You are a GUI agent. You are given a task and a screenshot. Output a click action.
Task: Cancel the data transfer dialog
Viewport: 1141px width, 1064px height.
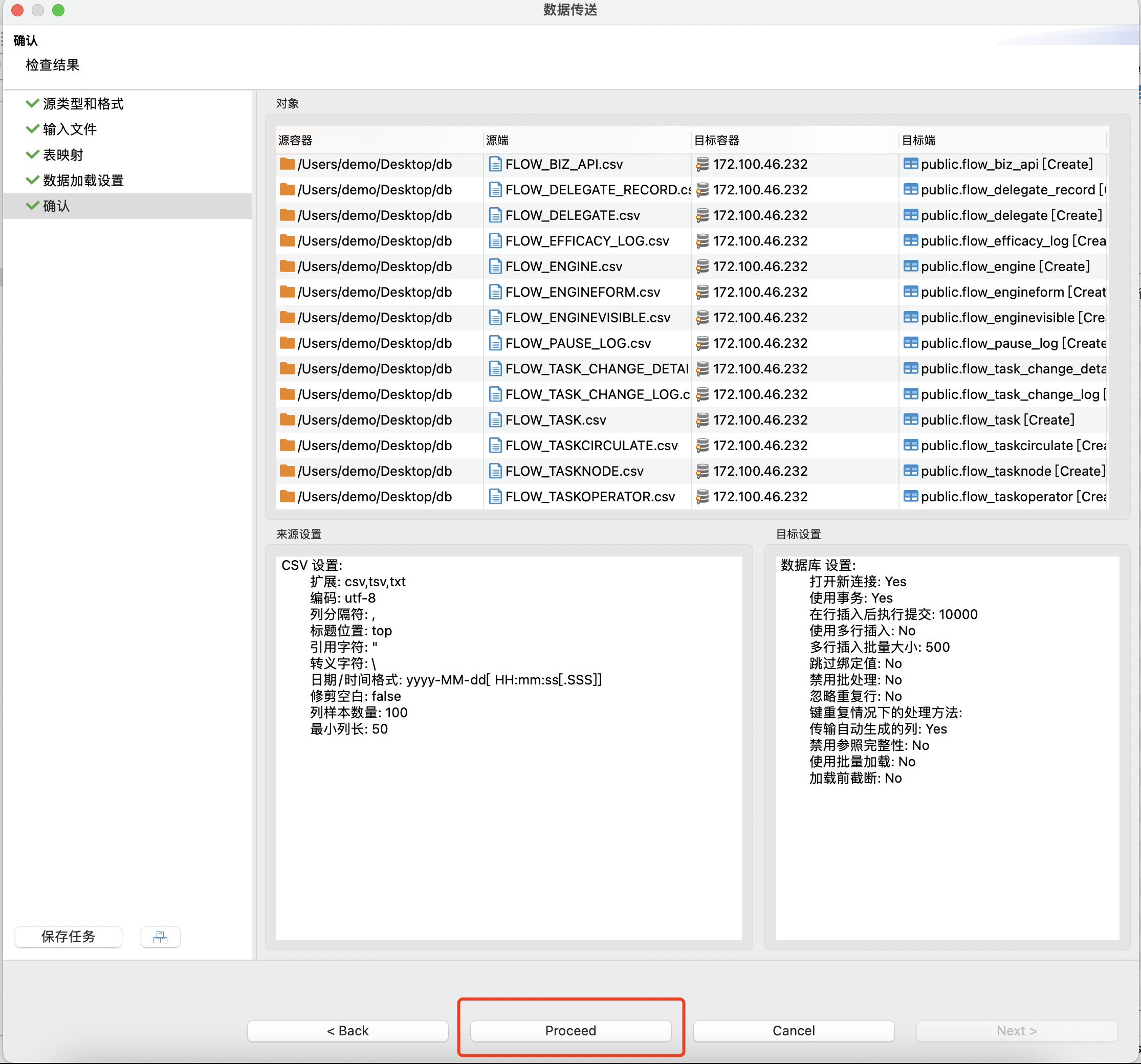[793, 1031]
